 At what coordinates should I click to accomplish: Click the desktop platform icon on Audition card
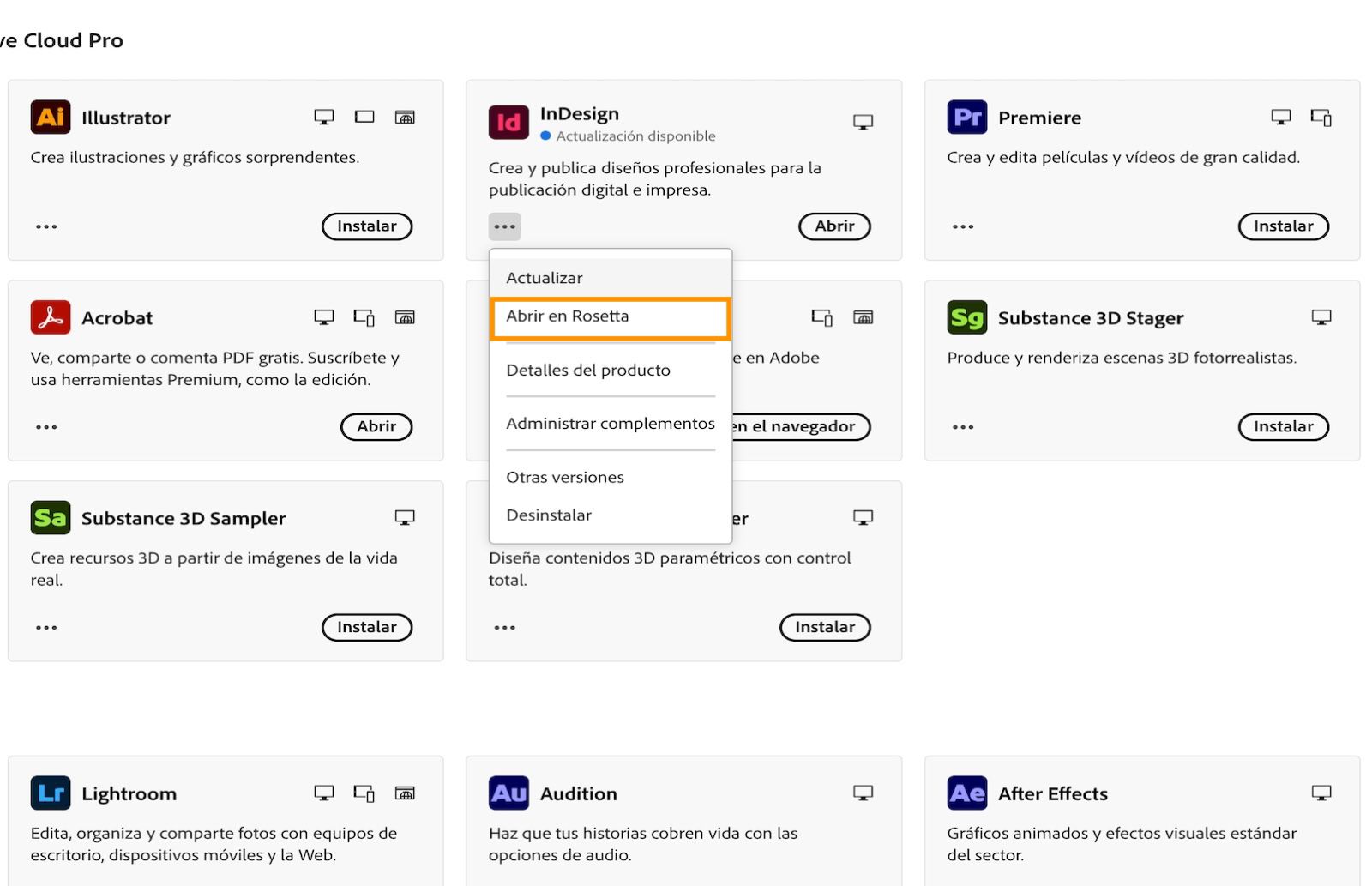(x=863, y=793)
